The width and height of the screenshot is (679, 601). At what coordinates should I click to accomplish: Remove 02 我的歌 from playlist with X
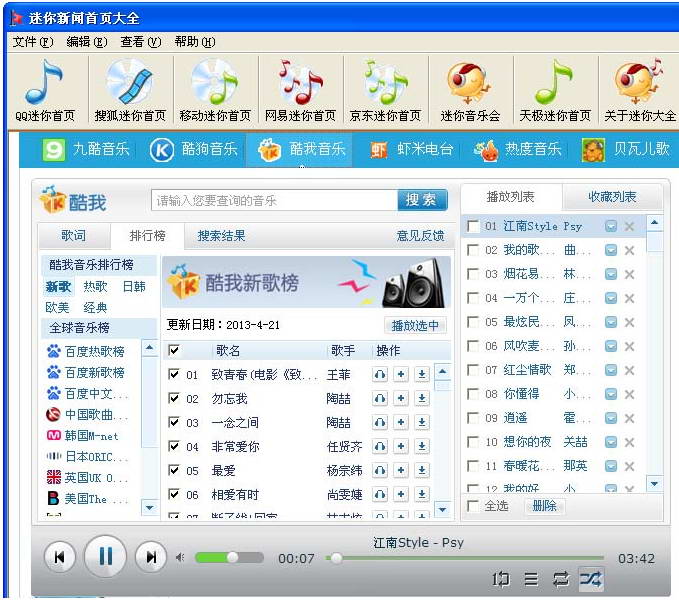pyautogui.click(x=630, y=250)
